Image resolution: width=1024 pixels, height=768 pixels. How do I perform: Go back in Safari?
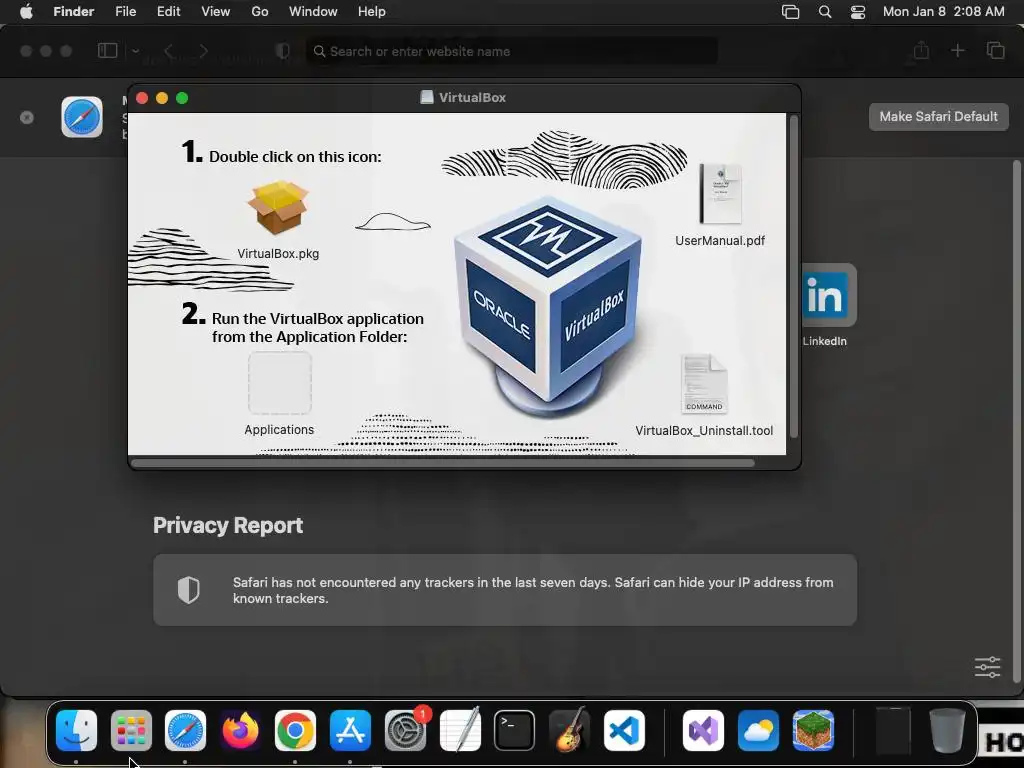pos(168,51)
